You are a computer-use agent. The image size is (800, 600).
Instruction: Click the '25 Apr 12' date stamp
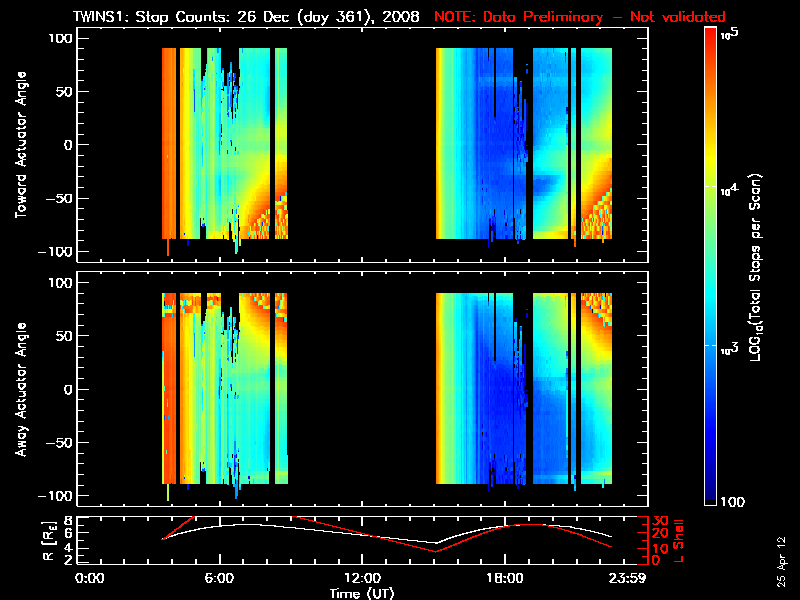point(782,561)
